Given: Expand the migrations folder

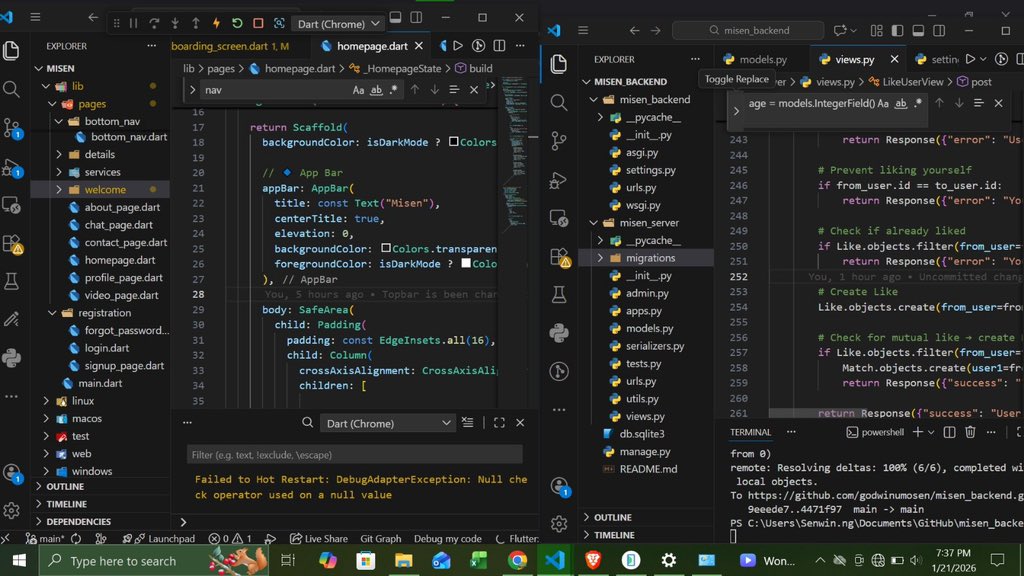Looking at the screenshot, I should (x=600, y=258).
